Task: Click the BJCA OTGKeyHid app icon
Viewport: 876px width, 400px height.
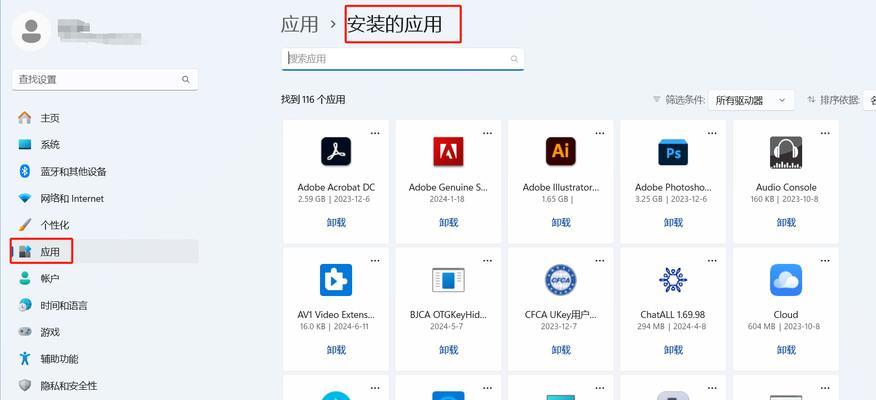Action: (x=448, y=280)
